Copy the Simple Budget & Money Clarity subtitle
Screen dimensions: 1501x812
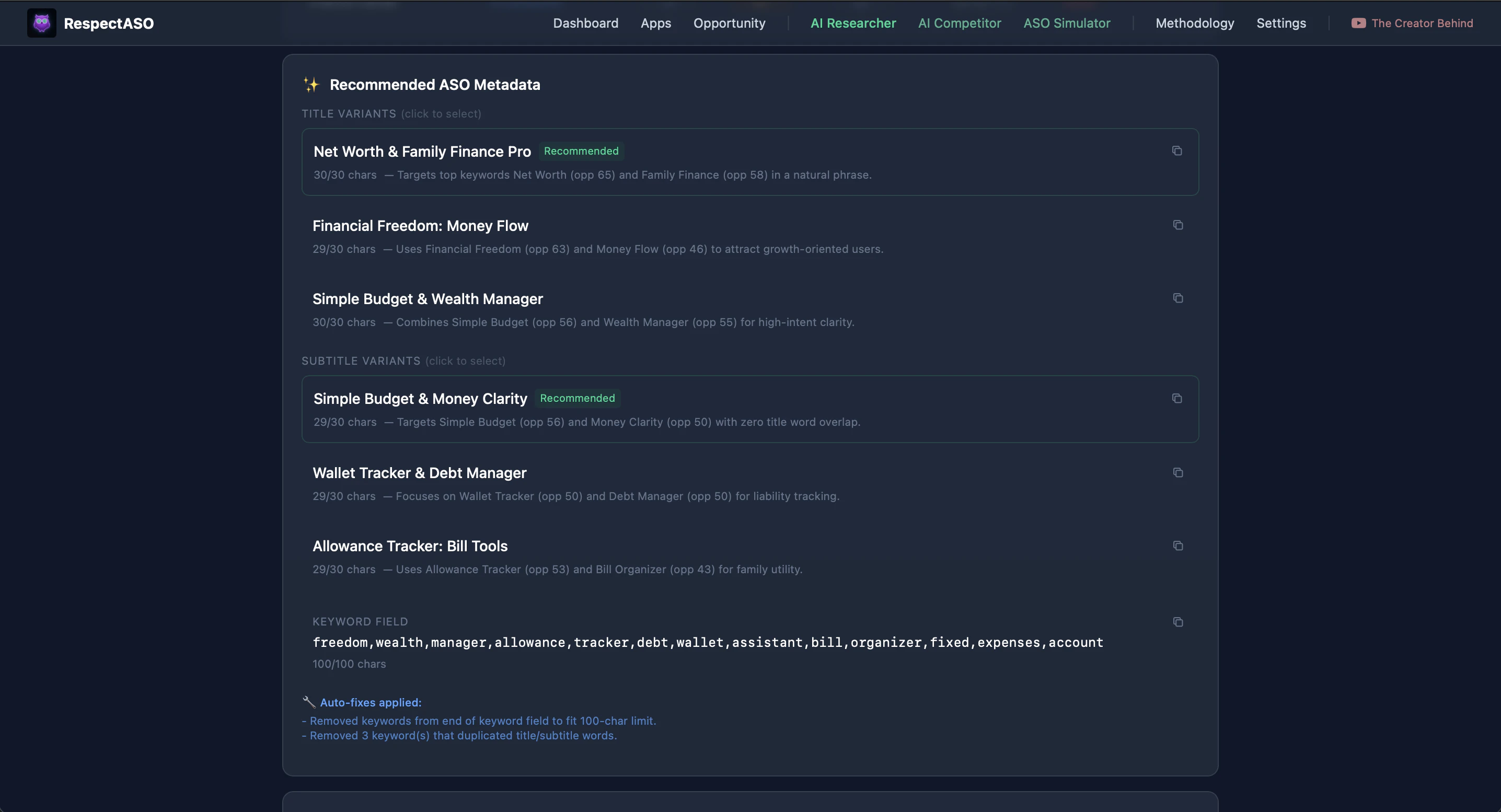coord(1176,399)
